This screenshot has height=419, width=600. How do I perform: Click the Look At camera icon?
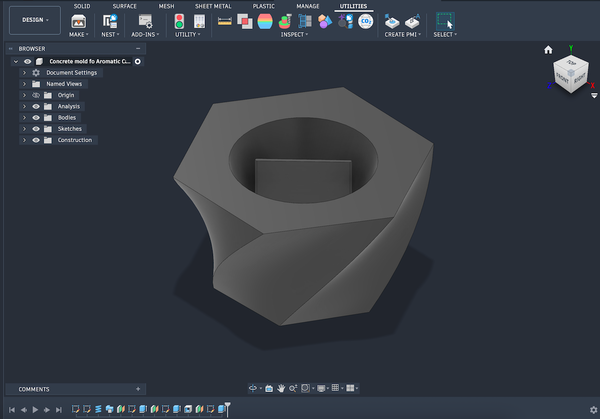click(269, 388)
